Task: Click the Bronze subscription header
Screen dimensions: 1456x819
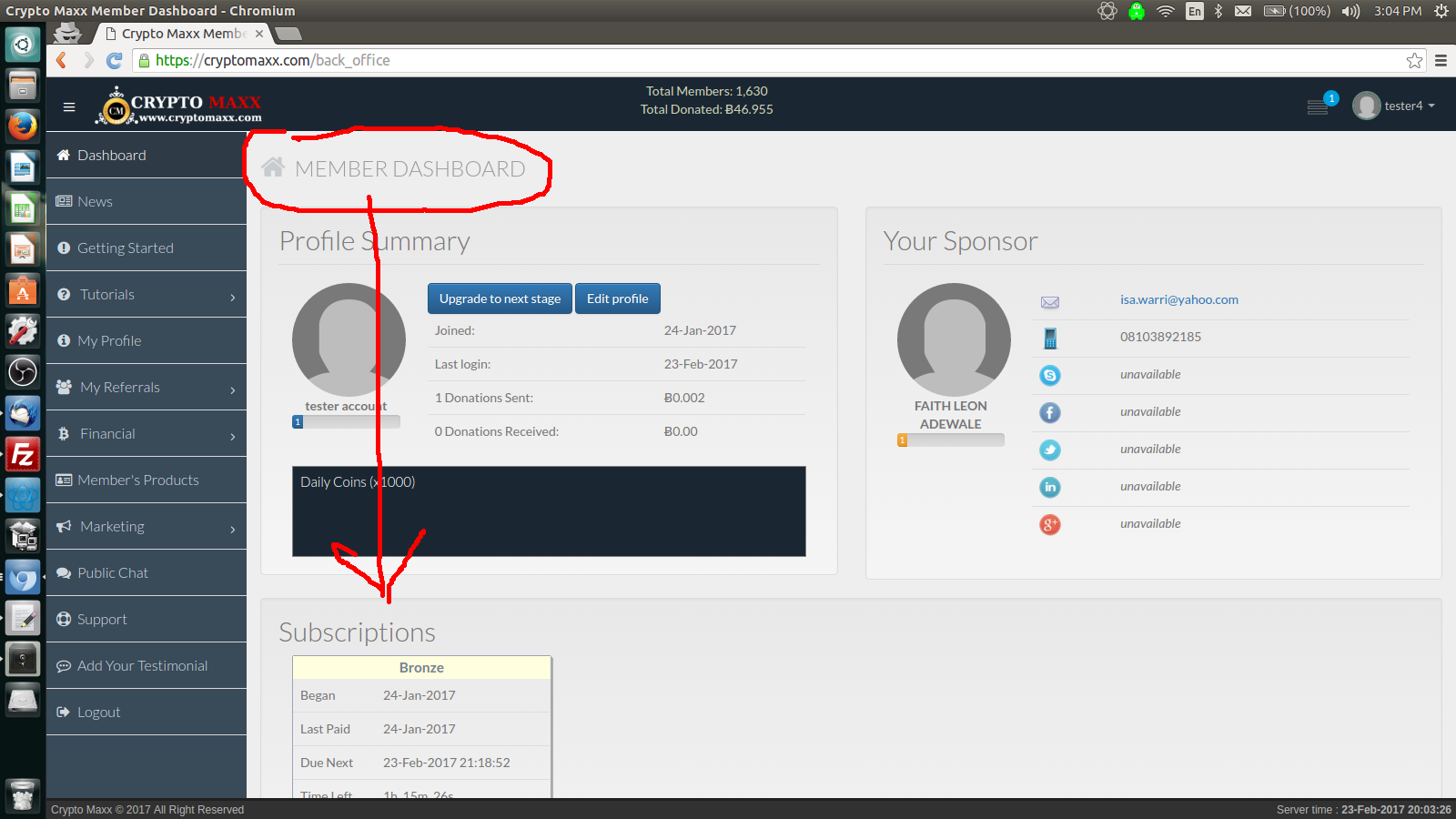Action: (x=421, y=667)
